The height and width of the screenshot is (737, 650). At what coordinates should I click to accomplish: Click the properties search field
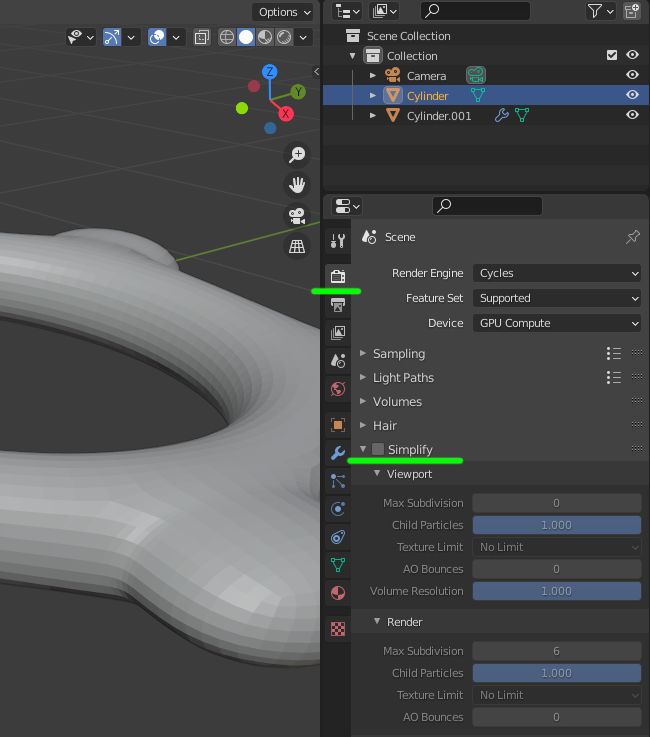487,206
